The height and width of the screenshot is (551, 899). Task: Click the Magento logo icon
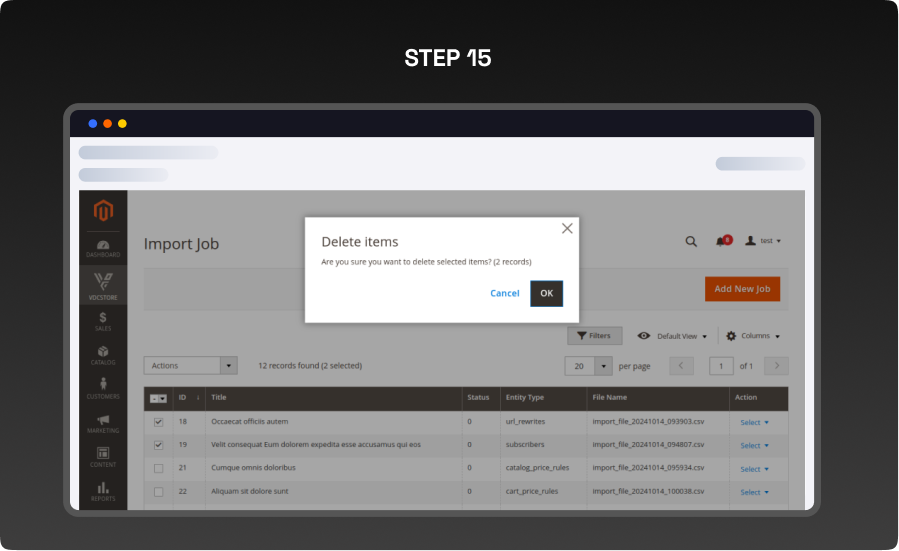pos(103,211)
